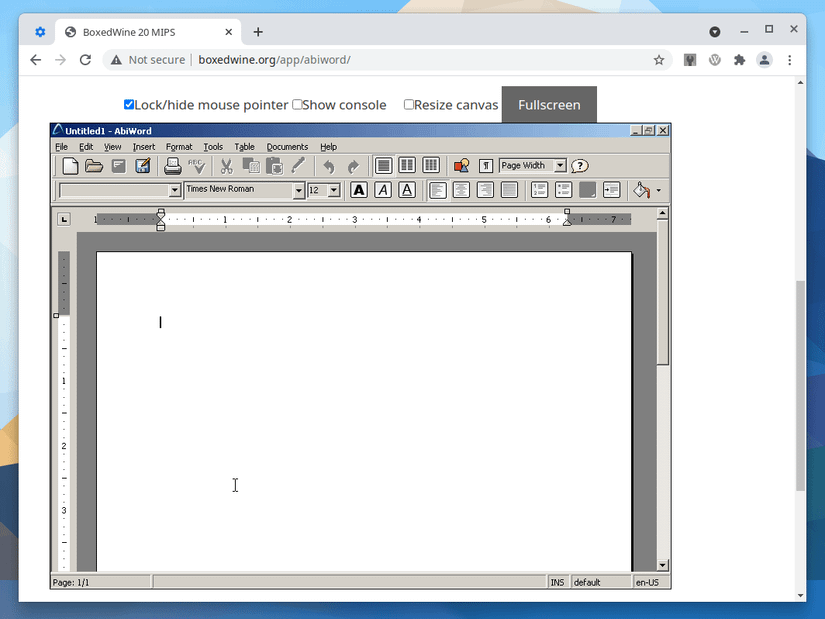Viewport: 825px width, 619px height.
Task: Reload the browser page
Action: (x=85, y=60)
